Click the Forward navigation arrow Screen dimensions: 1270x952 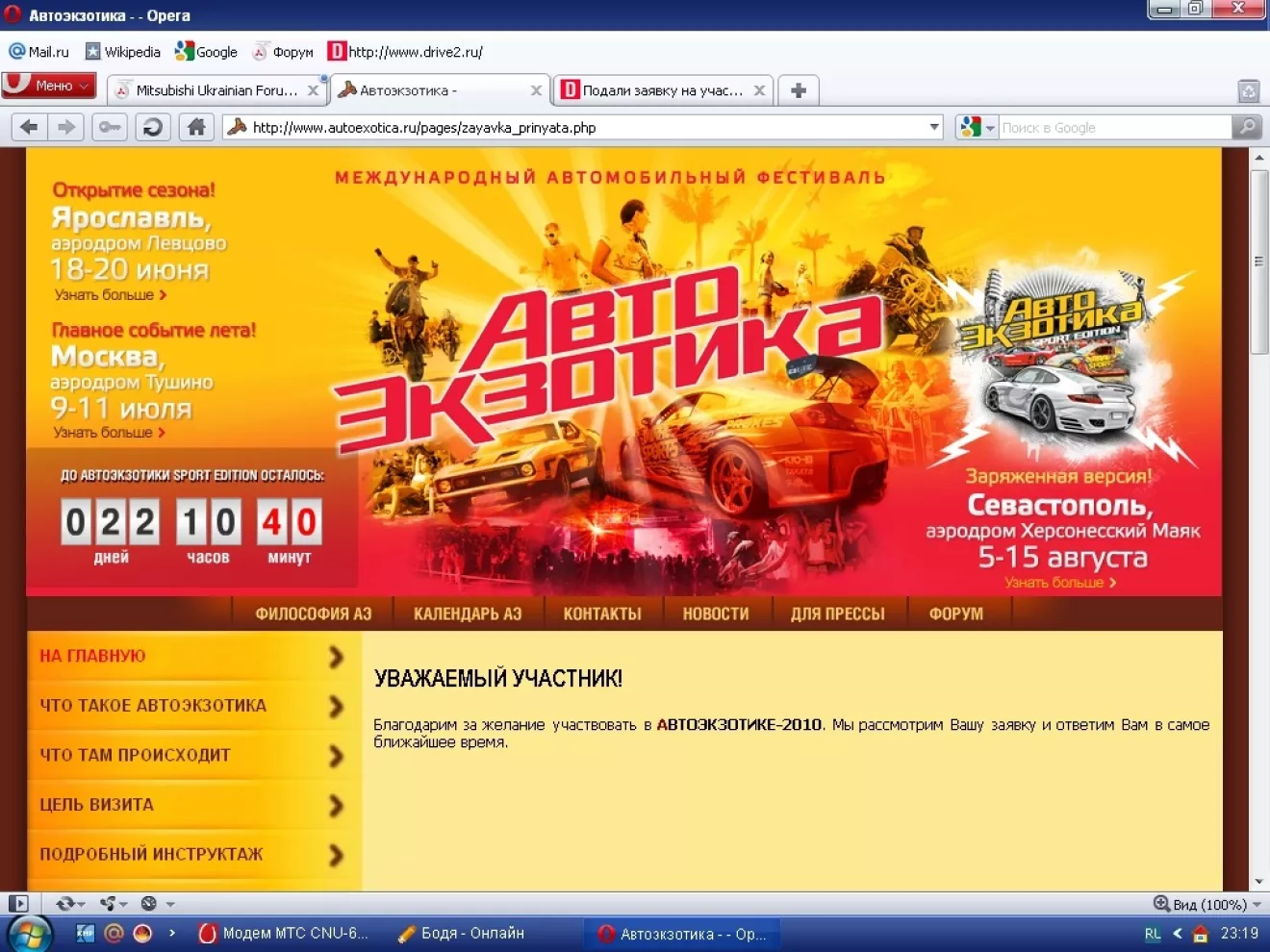[x=65, y=127]
